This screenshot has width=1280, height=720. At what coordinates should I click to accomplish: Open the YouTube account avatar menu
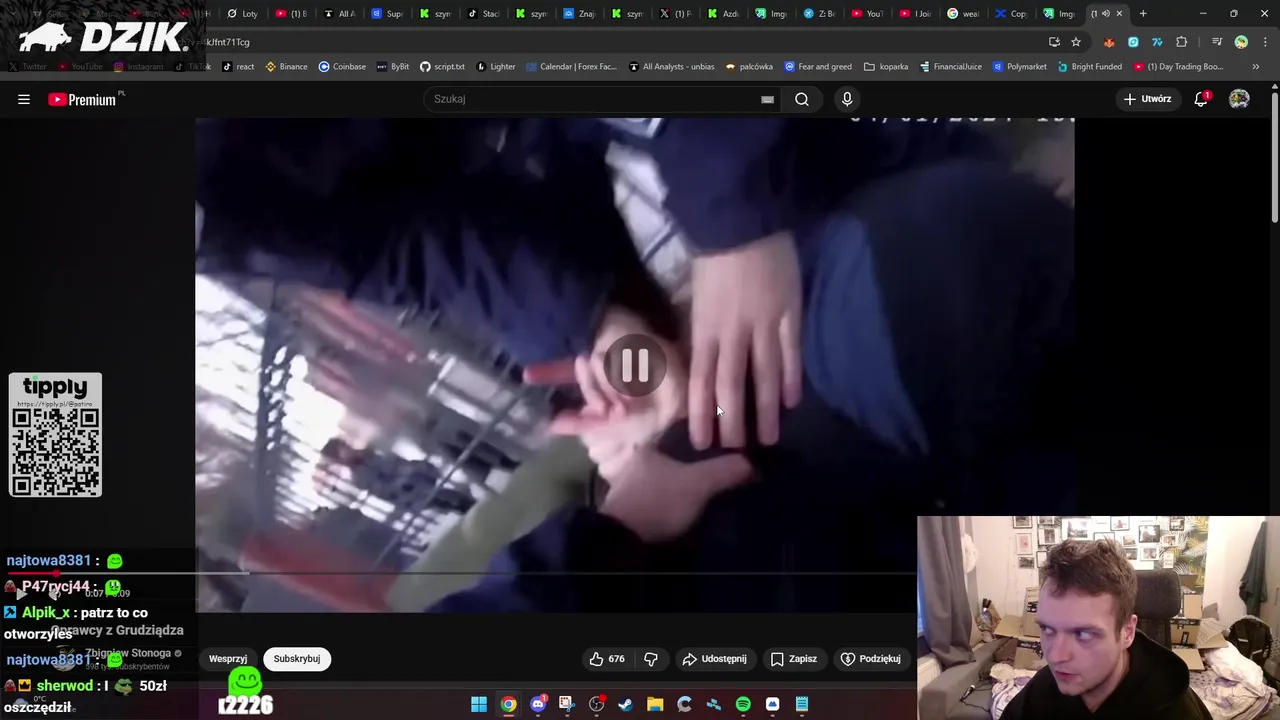click(x=1239, y=99)
